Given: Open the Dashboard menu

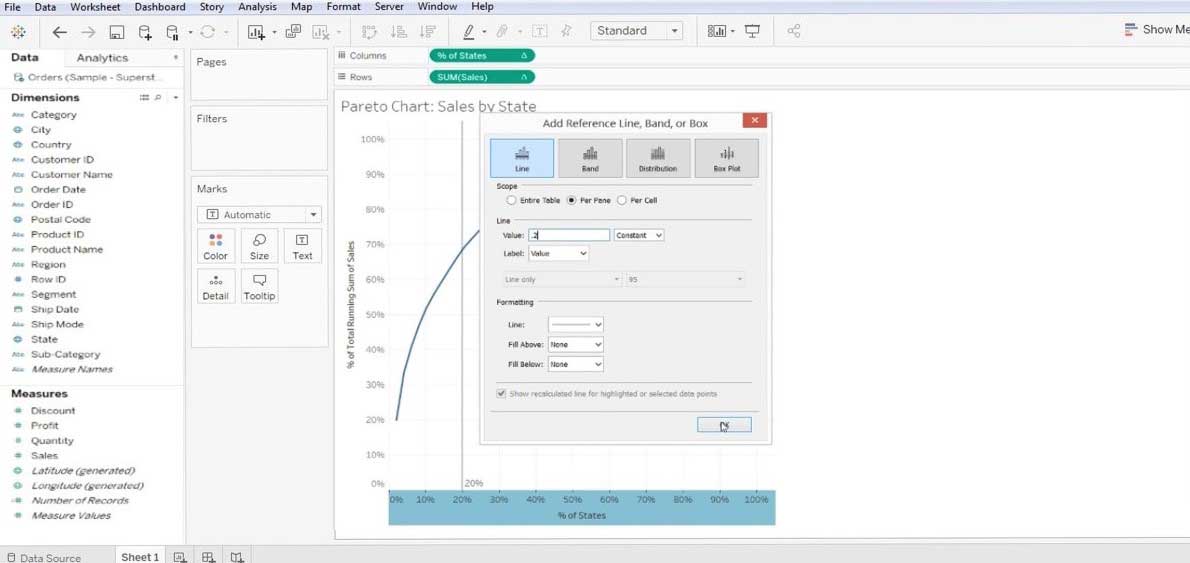Looking at the screenshot, I should pos(159,7).
